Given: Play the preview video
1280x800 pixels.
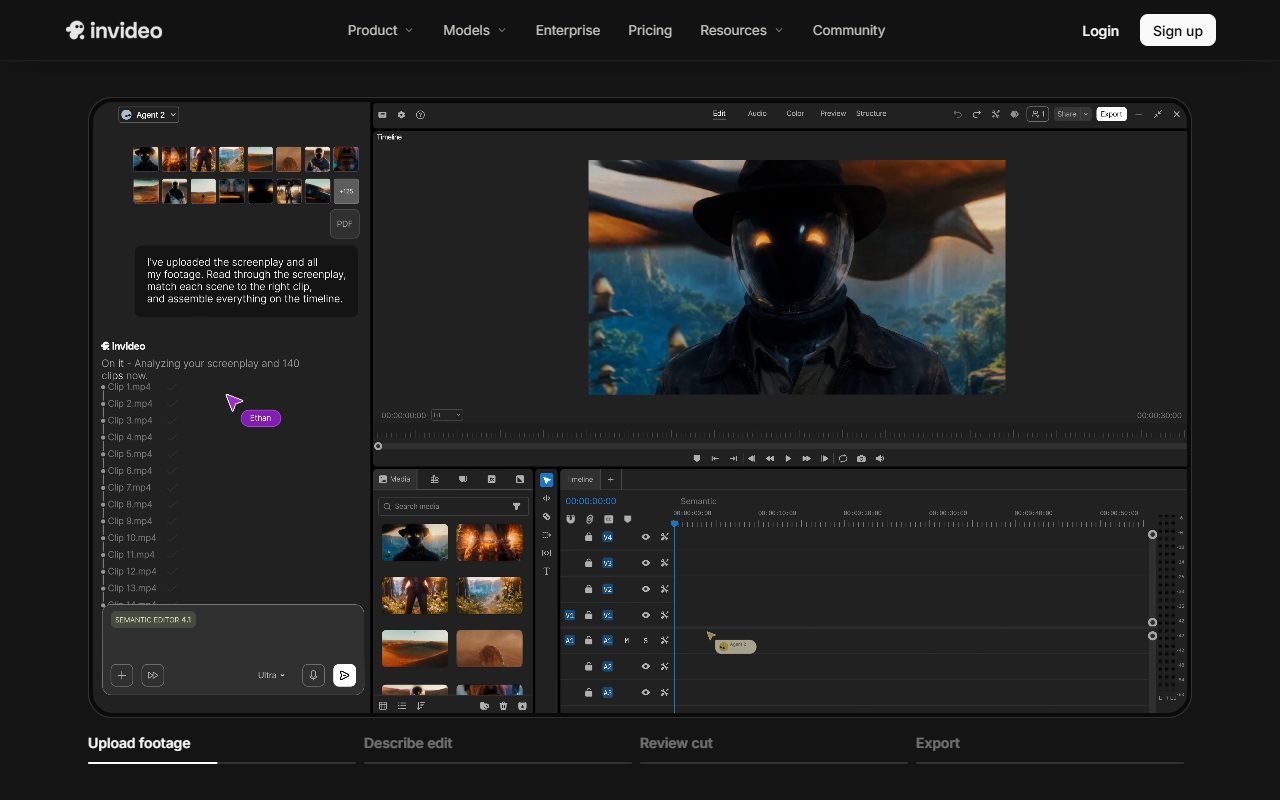Looking at the screenshot, I should (788, 458).
